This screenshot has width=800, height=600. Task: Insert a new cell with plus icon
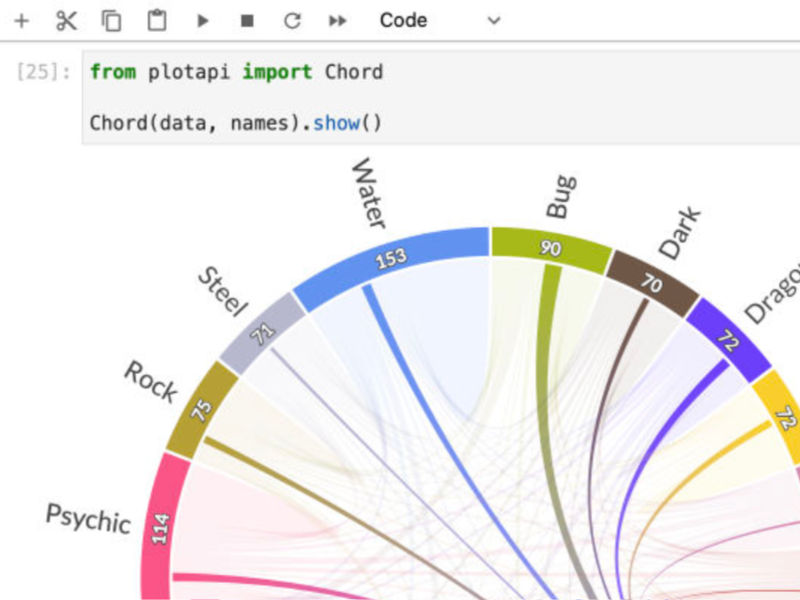pyautogui.click(x=21, y=20)
